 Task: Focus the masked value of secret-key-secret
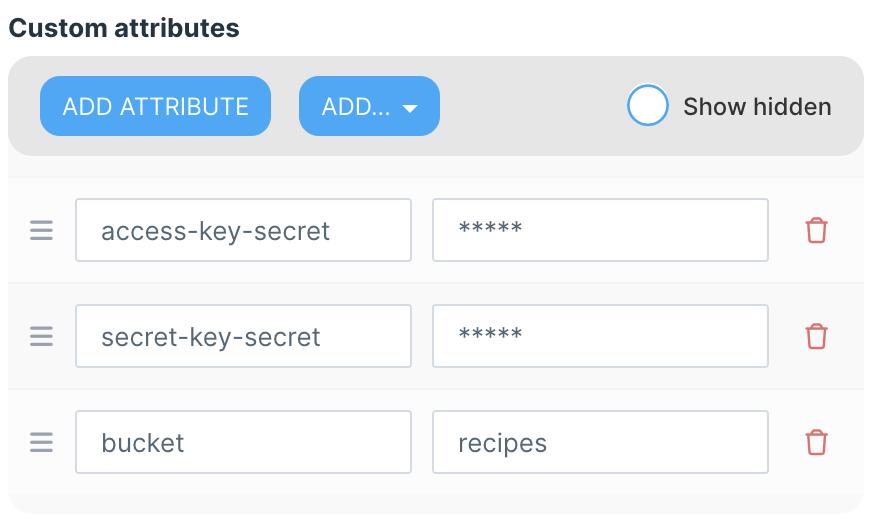tap(600, 336)
